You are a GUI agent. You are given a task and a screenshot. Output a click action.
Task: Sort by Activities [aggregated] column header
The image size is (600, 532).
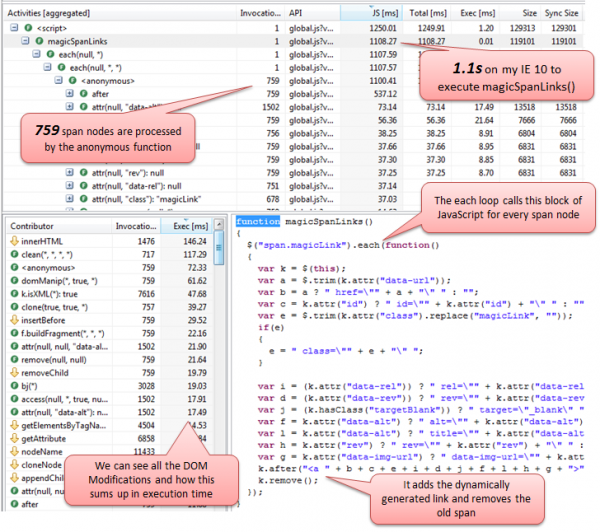pos(120,13)
